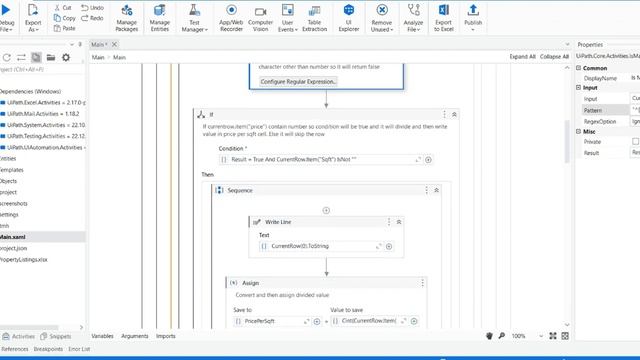The width and height of the screenshot is (640, 360).
Task: Click Export to Excel
Action: coord(444,18)
